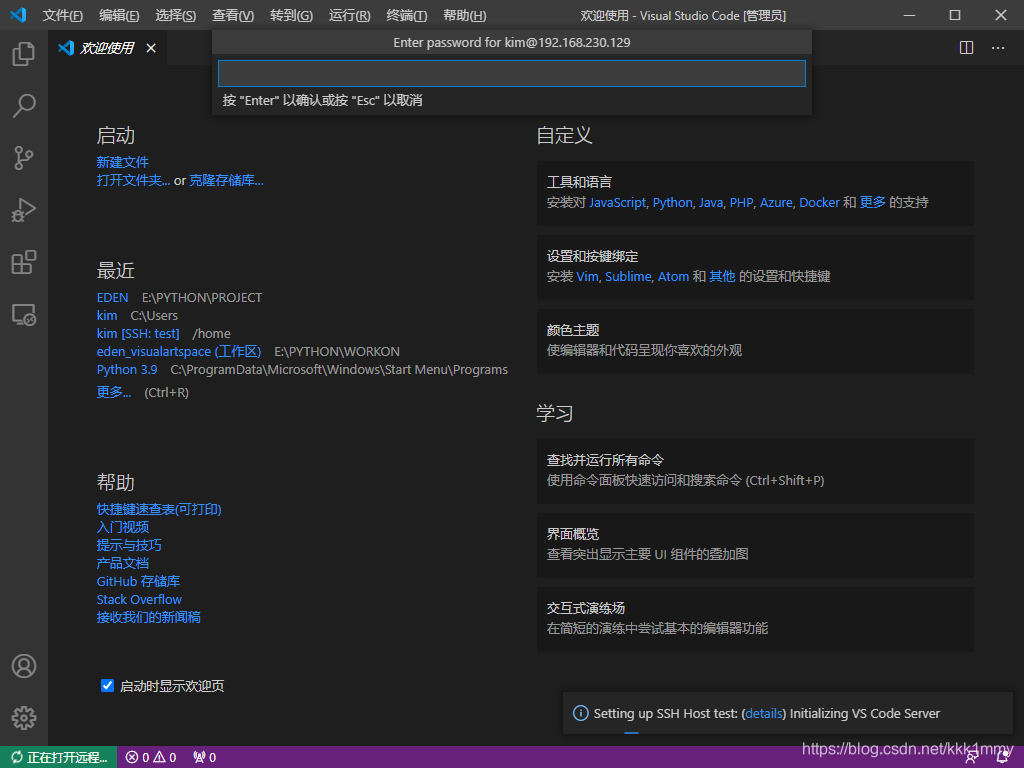Open the Run and Debug view
Screen dimensions: 1024x768
(x=24, y=210)
